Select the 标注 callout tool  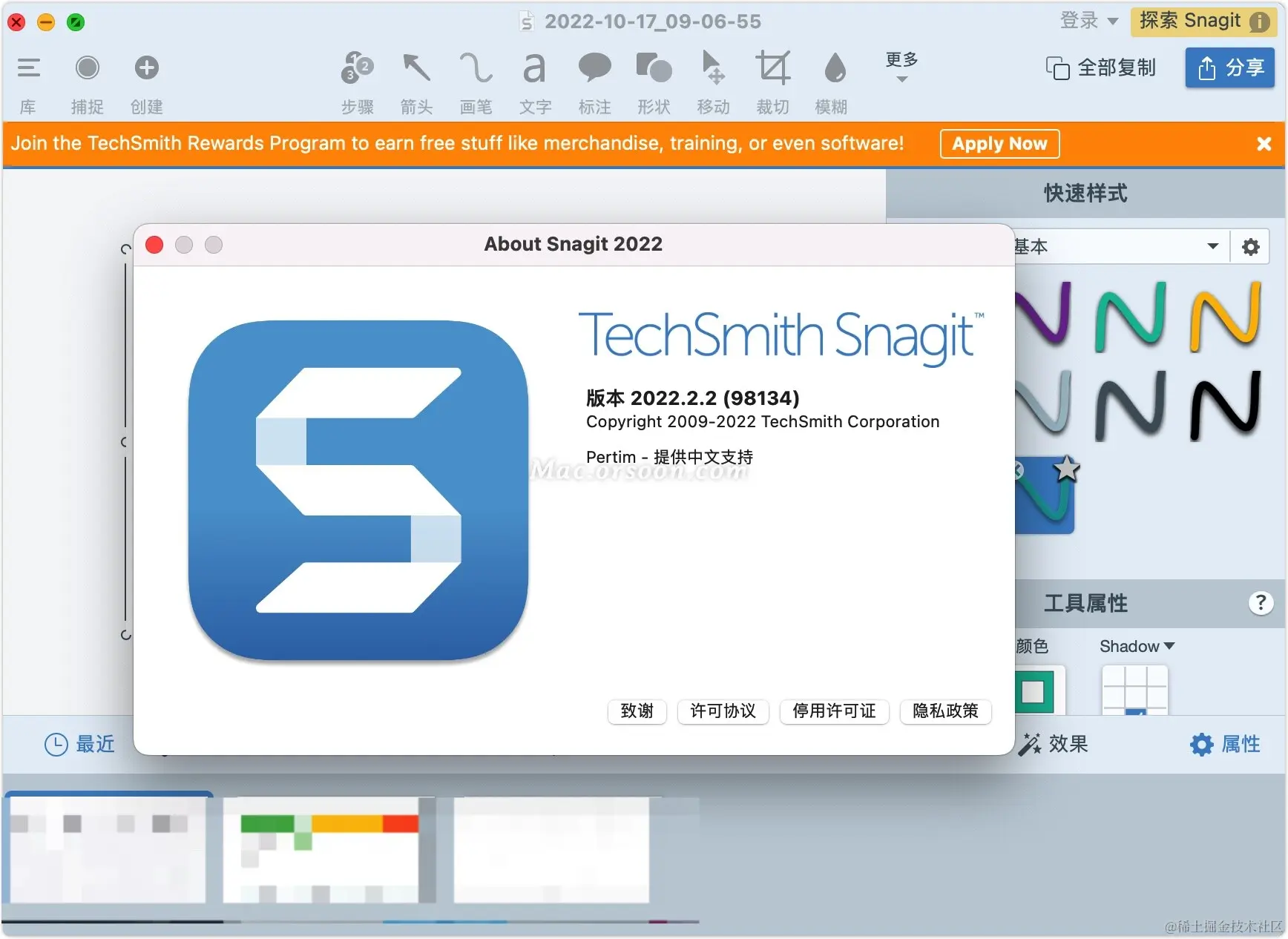[x=594, y=68]
